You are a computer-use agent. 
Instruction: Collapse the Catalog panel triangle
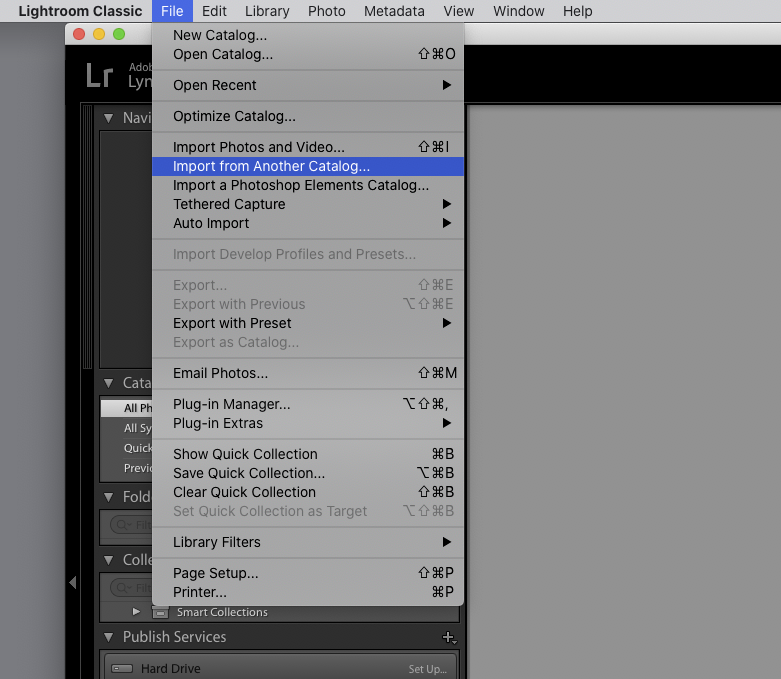[x=109, y=383]
